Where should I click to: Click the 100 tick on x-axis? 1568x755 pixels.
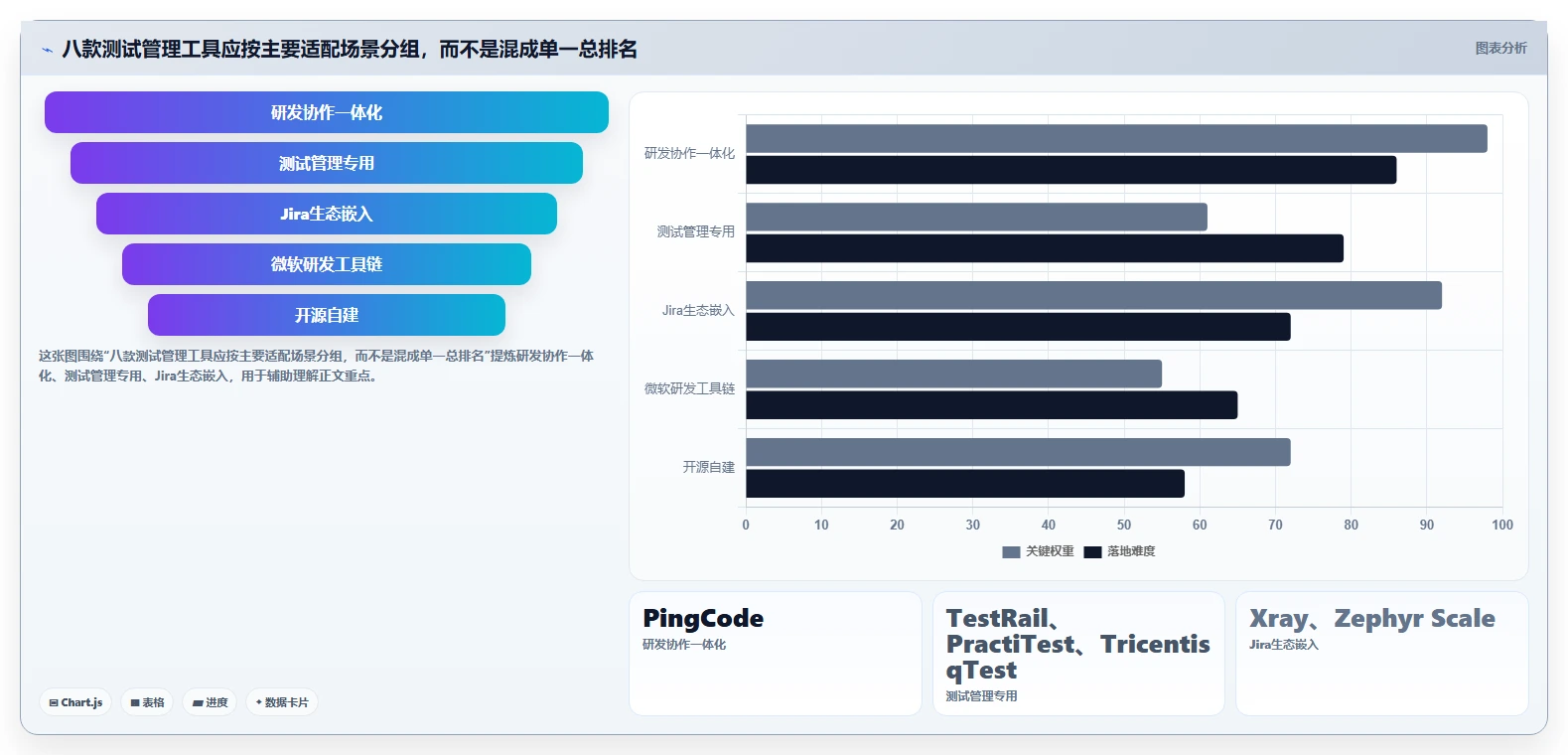point(1501,525)
